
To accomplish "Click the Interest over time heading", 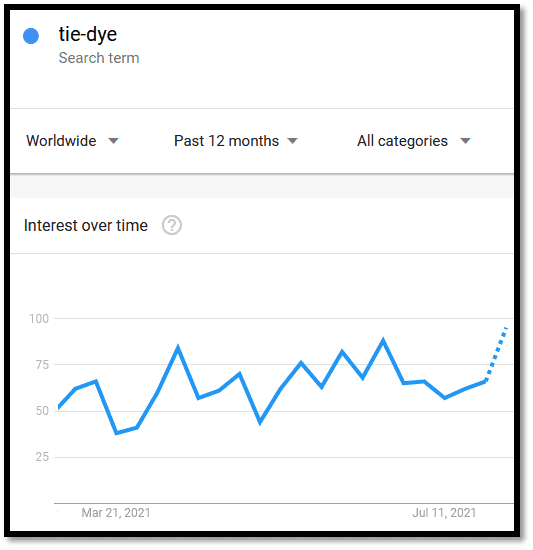I will (86, 226).
